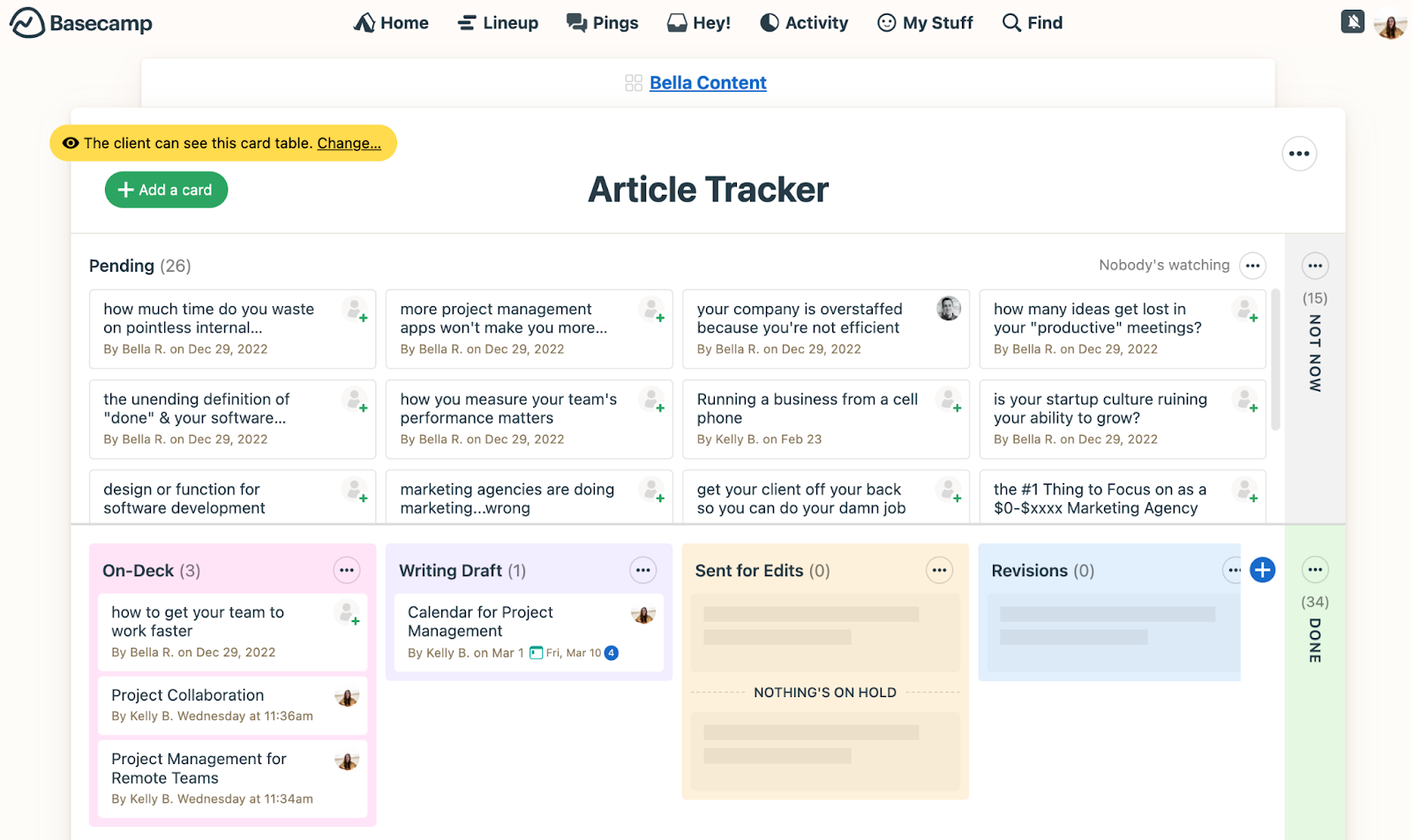The image size is (1412, 840).
Task: Click the Basecamp logo icon
Action: [26, 23]
